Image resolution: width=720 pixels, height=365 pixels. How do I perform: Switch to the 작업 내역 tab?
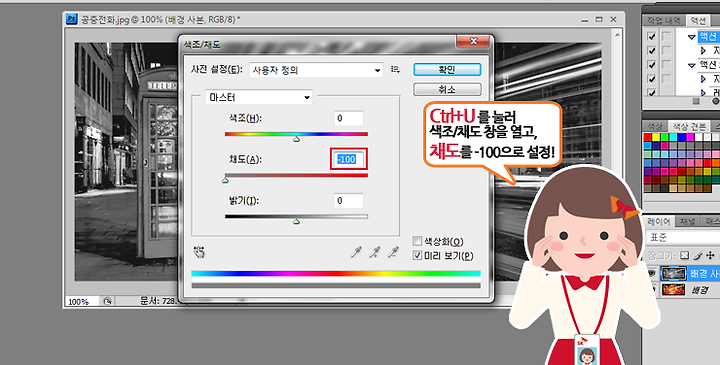pyautogui.click(x=663, y=21)
